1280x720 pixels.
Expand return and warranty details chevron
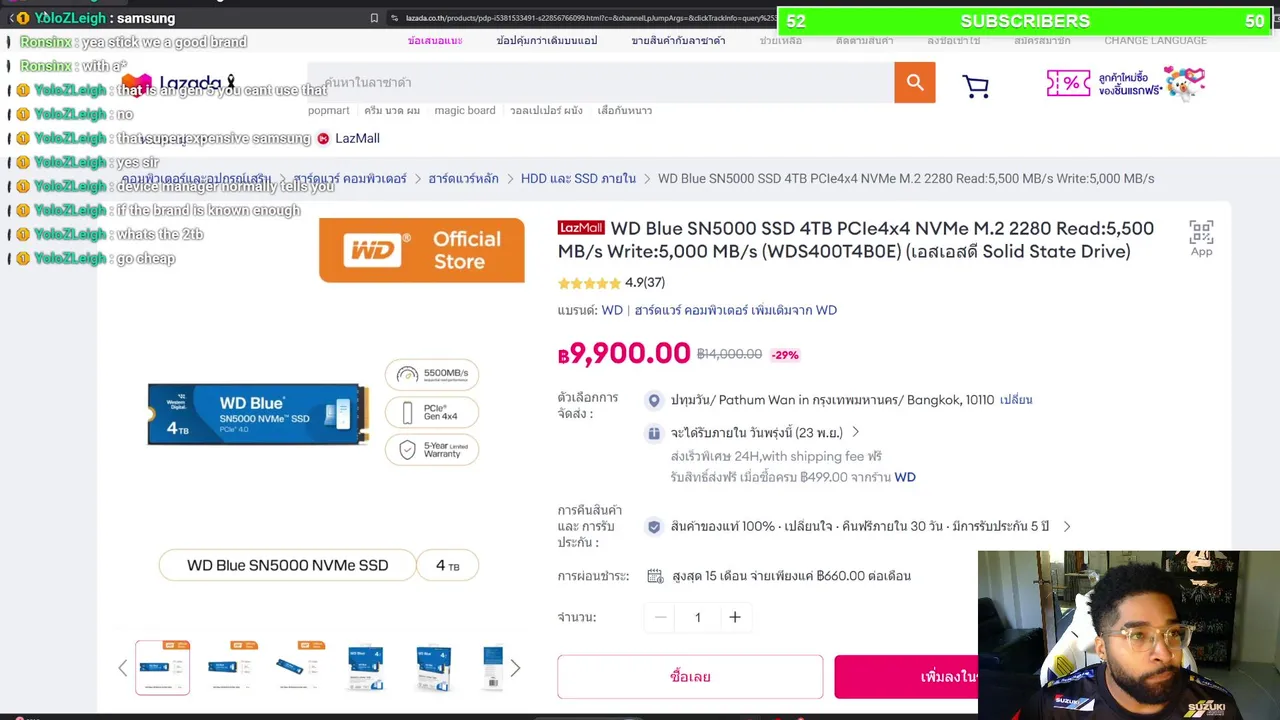tap(1067, 526)
